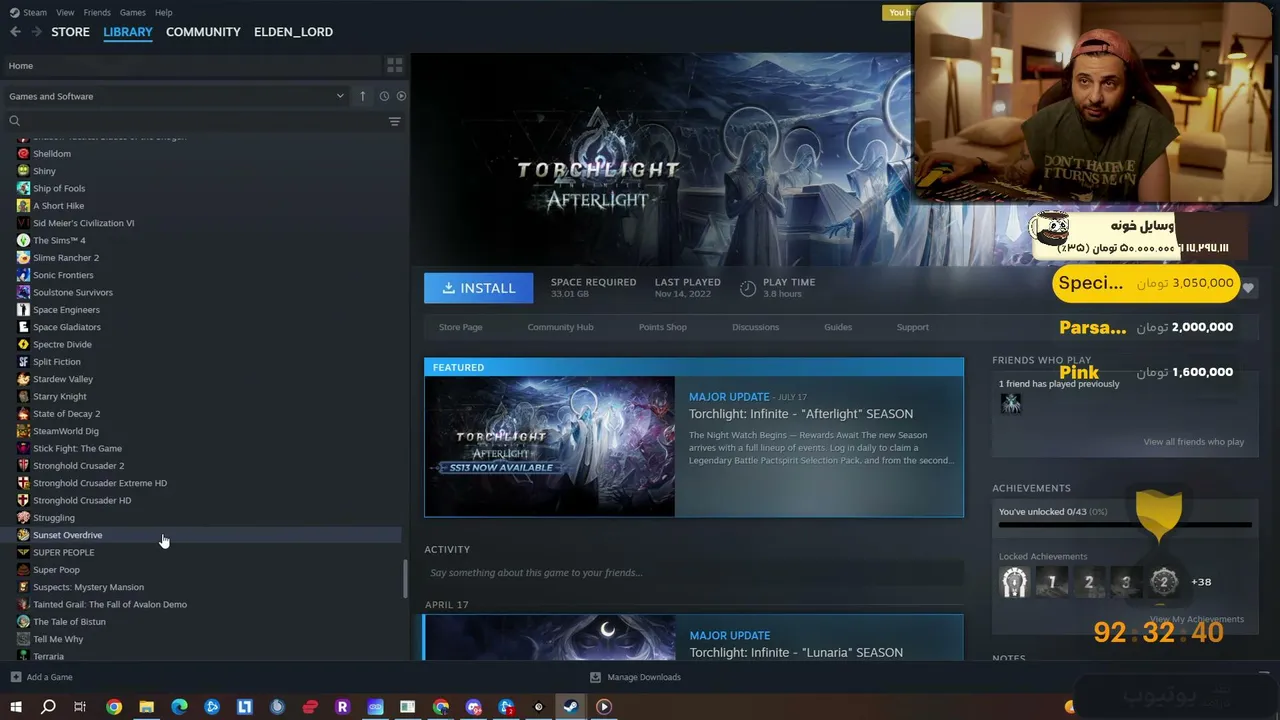This screenshot has height=720, width=1280.
Task: Open the Store Page link
Action: pyautogui.click(x=460, y=327)
